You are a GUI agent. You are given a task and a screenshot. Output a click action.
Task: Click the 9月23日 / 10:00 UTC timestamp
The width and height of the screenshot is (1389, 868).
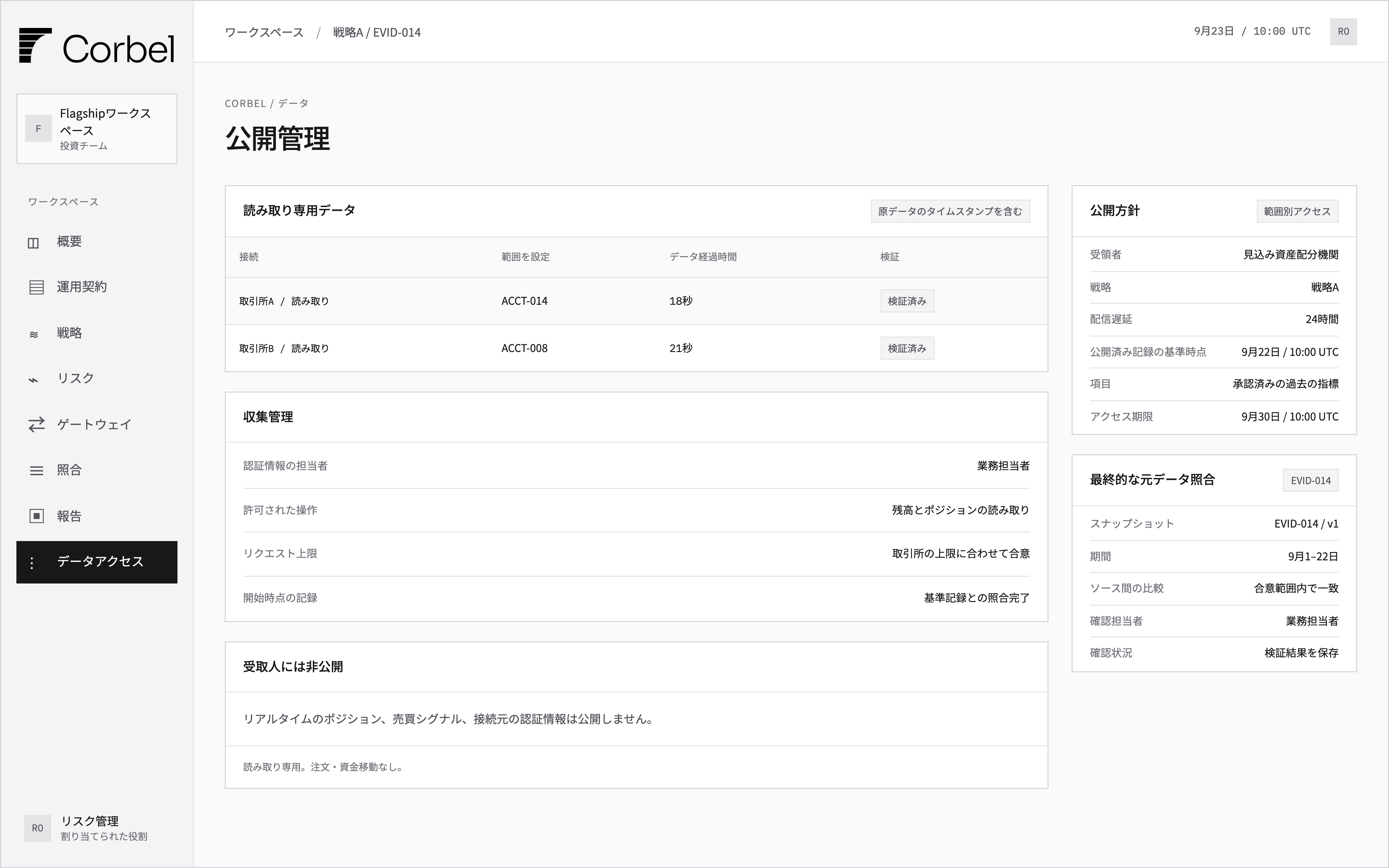tap(1252, 32)
